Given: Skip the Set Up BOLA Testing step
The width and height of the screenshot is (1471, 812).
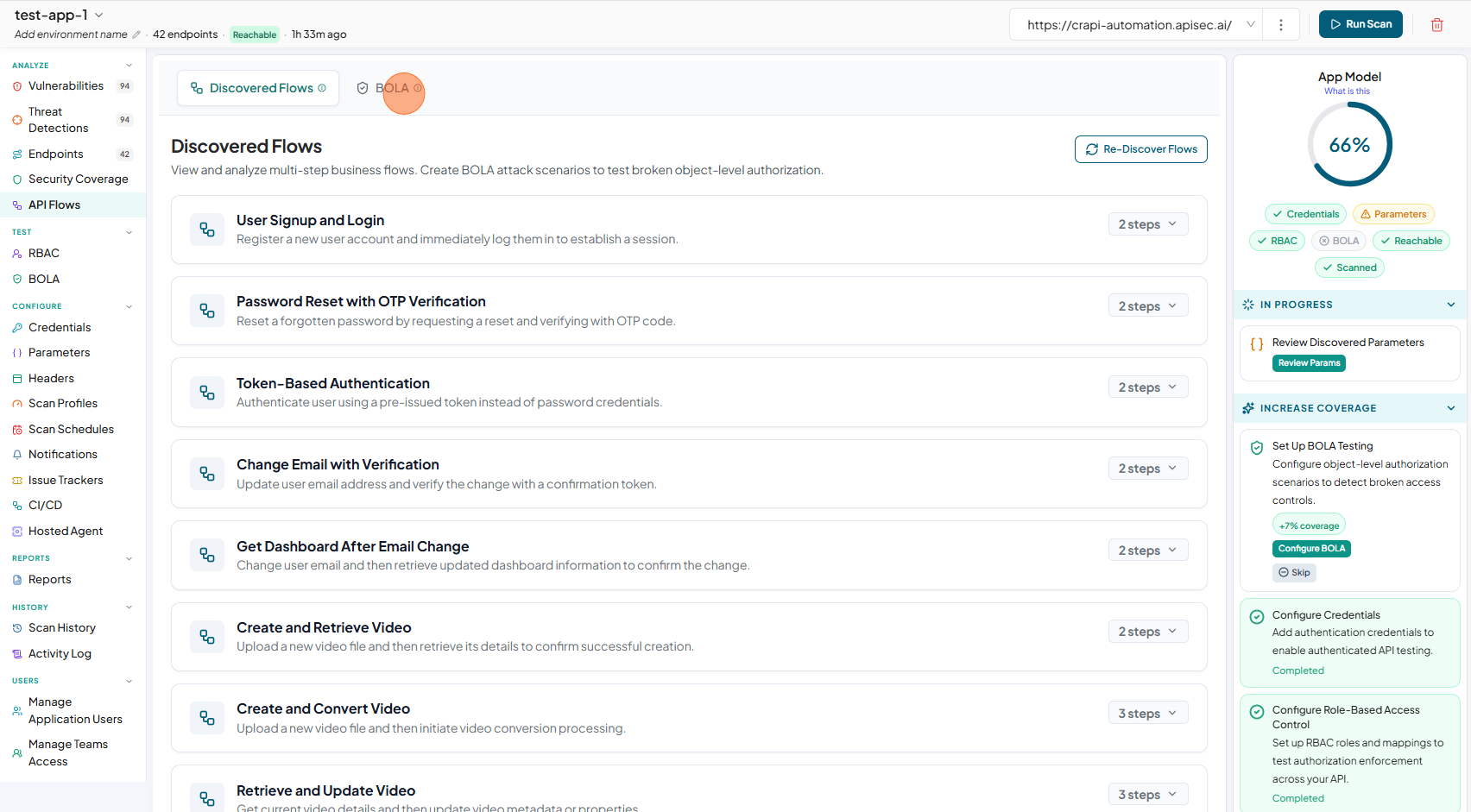Looking at the screenshot, I should pyautogui.click(x=1294, y=573).
